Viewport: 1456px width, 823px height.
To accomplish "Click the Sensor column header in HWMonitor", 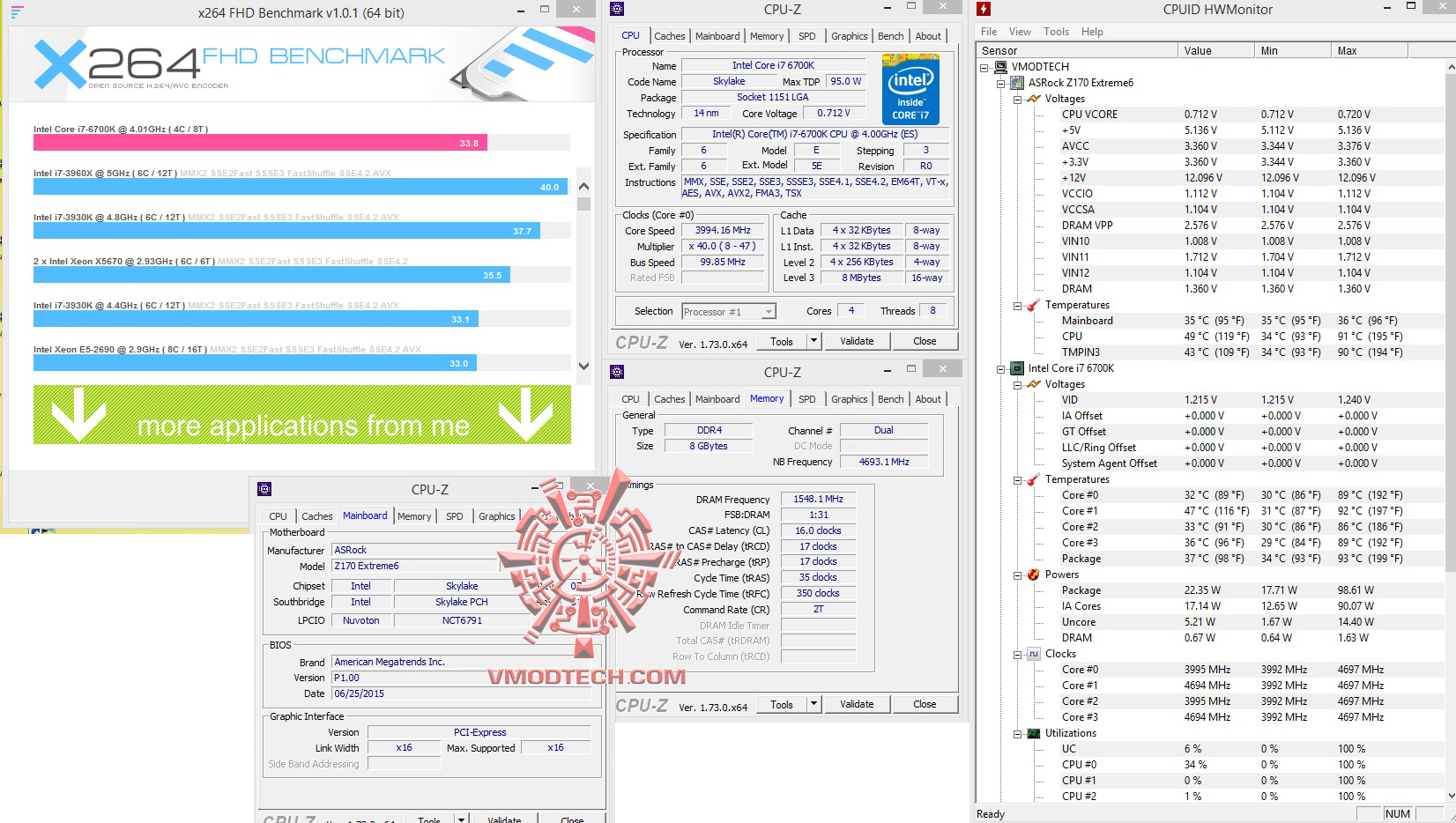I will (x=1076, y=51).
